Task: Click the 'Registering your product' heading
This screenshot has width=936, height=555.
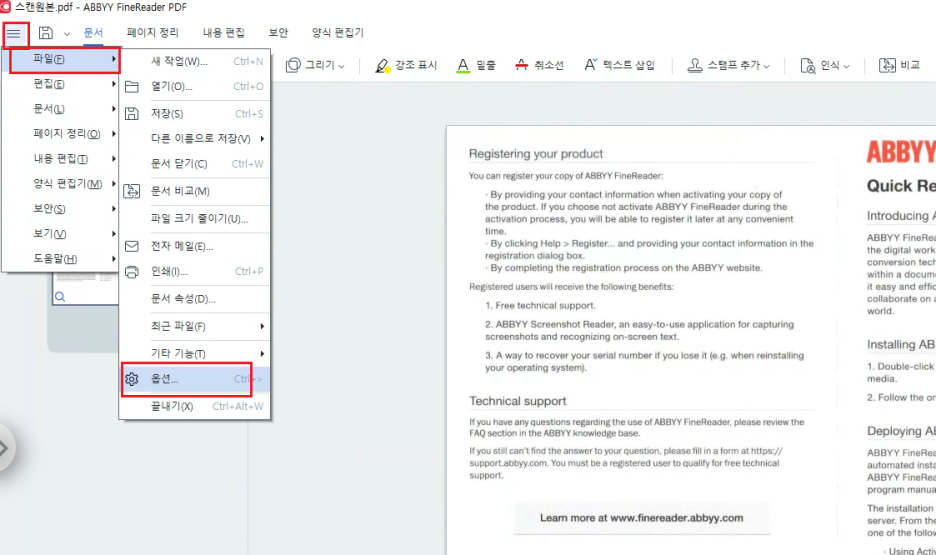Action: pos(535,154)
